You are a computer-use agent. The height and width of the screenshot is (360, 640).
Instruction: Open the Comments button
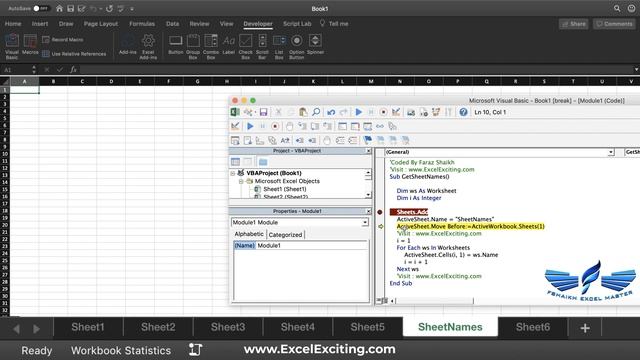614,24
